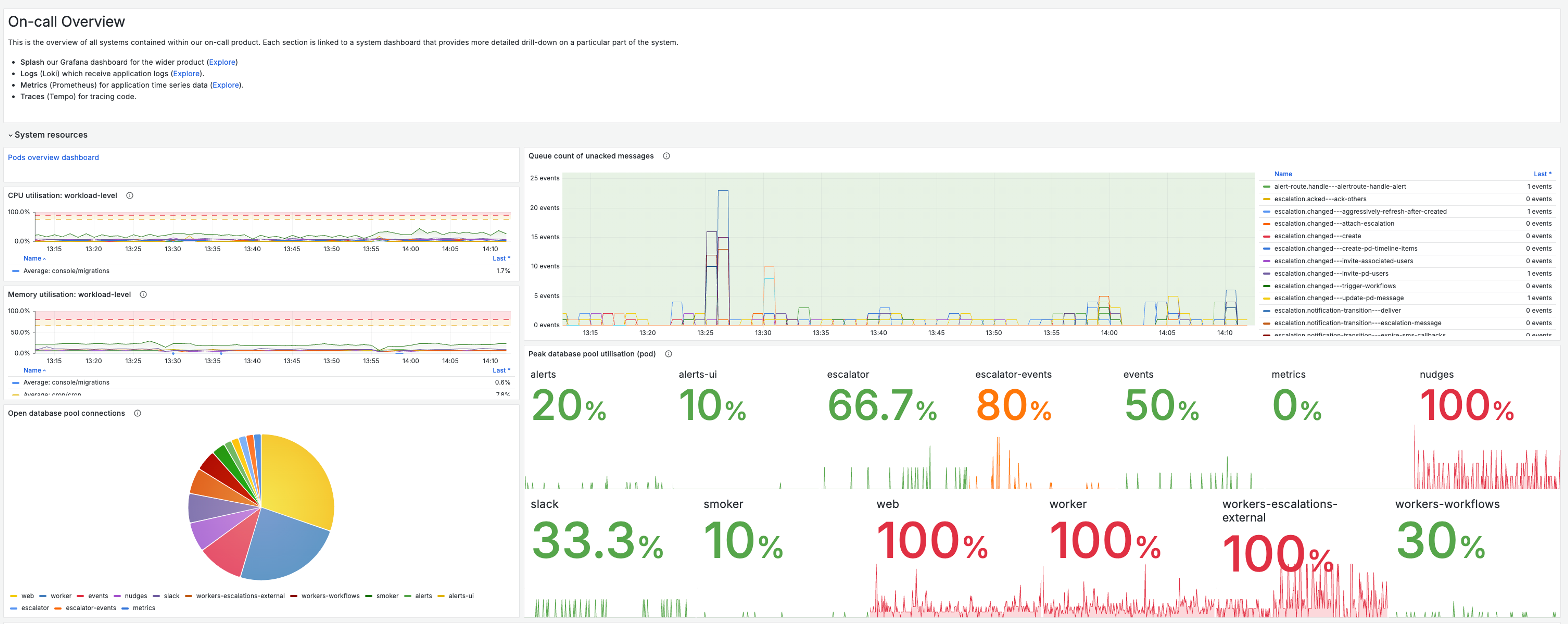Toggle escalation.acked---ack-others series visibility
Screen dimensions: 1568x624
pyautogui.click(x=1320, y=199)
